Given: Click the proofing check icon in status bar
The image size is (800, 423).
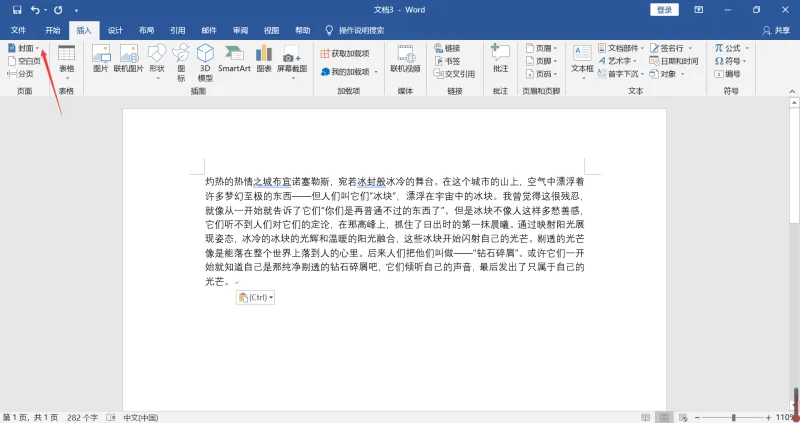Looking at the screenshot, I should coord(111,417).
